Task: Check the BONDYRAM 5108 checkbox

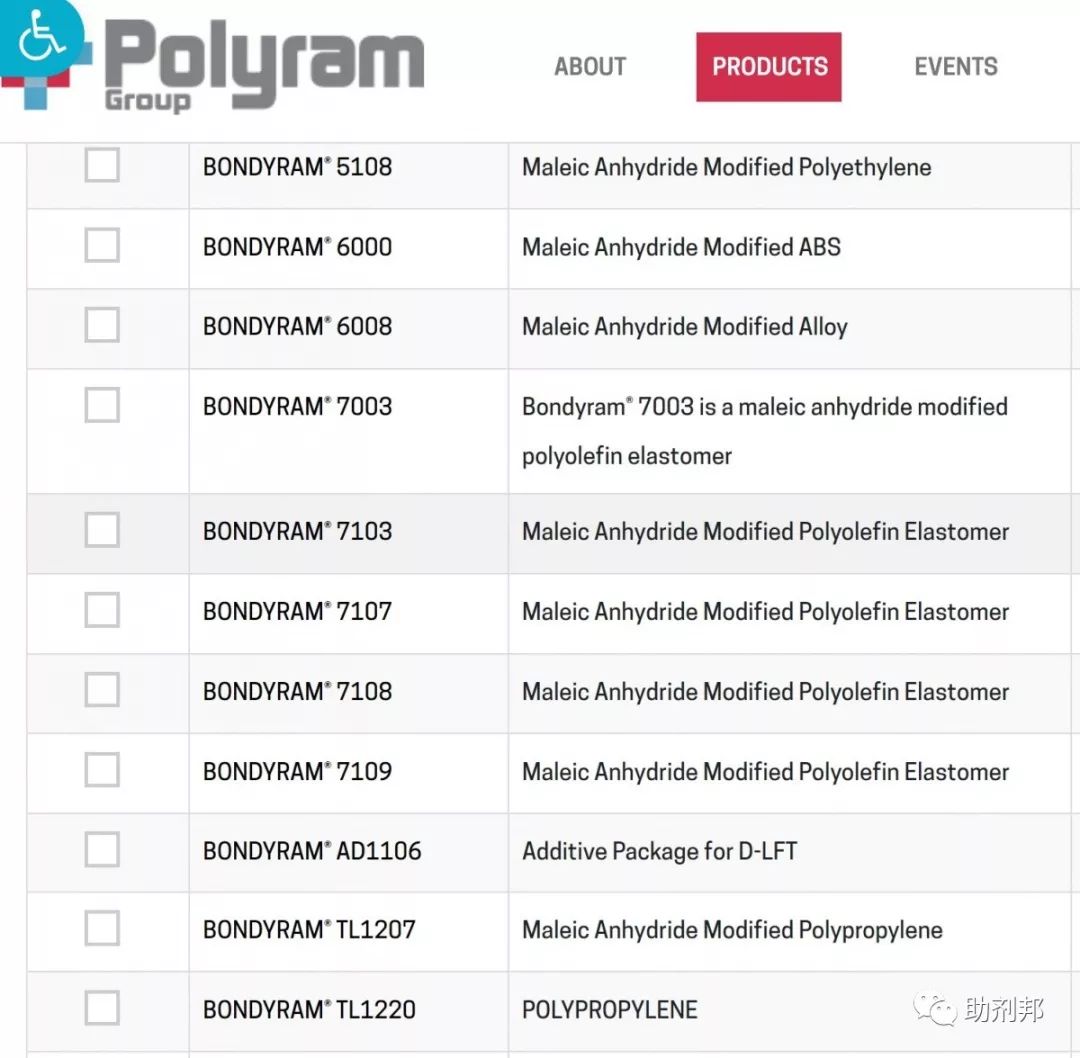Action: tap(102, 165)
